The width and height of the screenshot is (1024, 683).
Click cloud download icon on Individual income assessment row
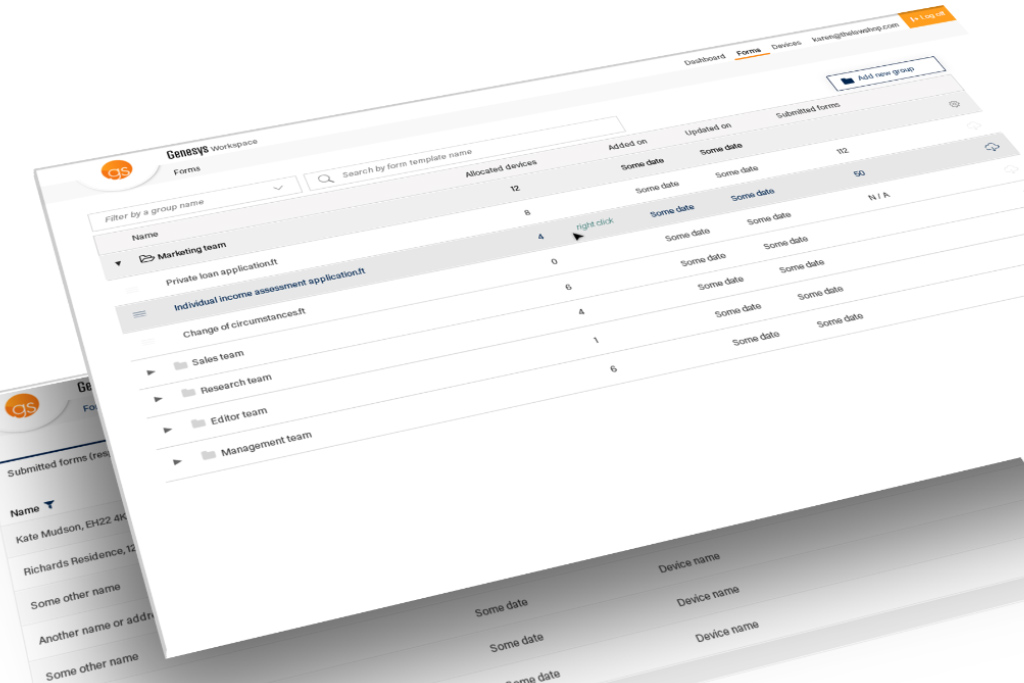pos(992,148)
